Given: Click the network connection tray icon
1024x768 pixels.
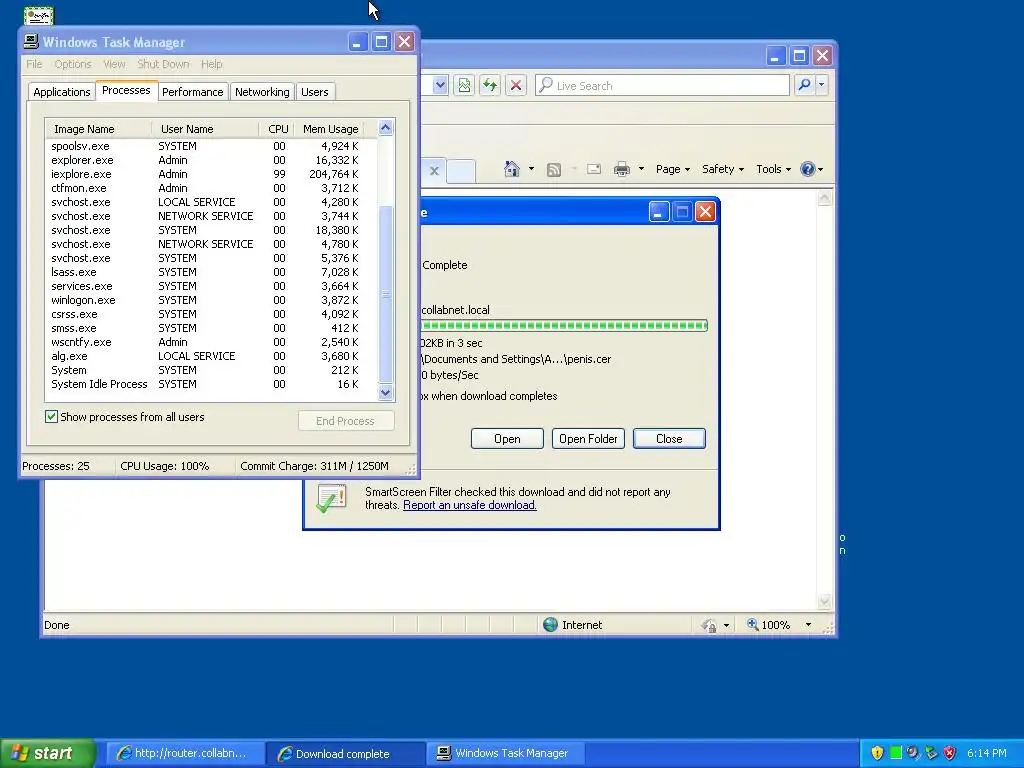Looking at the screenshot, I should (x=932, y=753).
